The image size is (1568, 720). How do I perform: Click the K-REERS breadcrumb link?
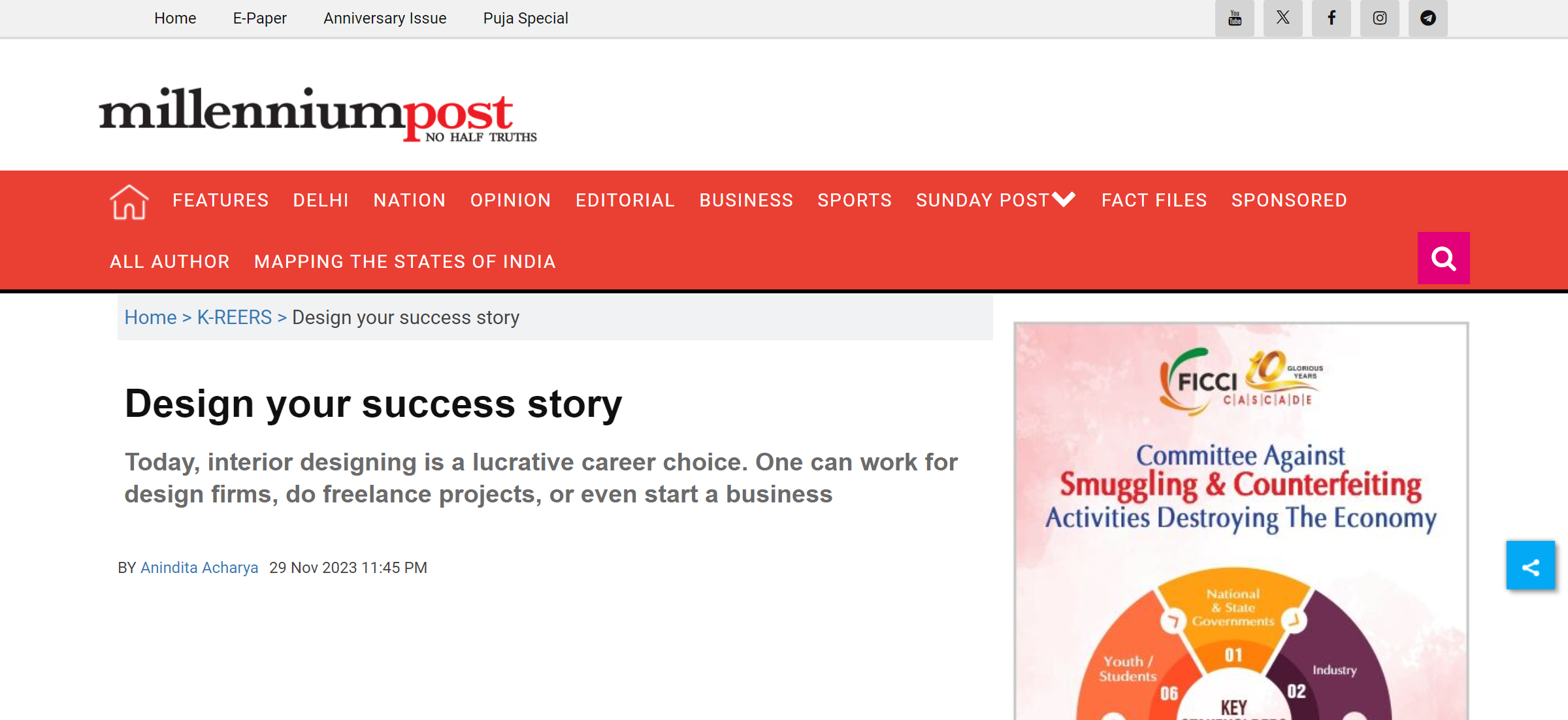click(235, 318)
